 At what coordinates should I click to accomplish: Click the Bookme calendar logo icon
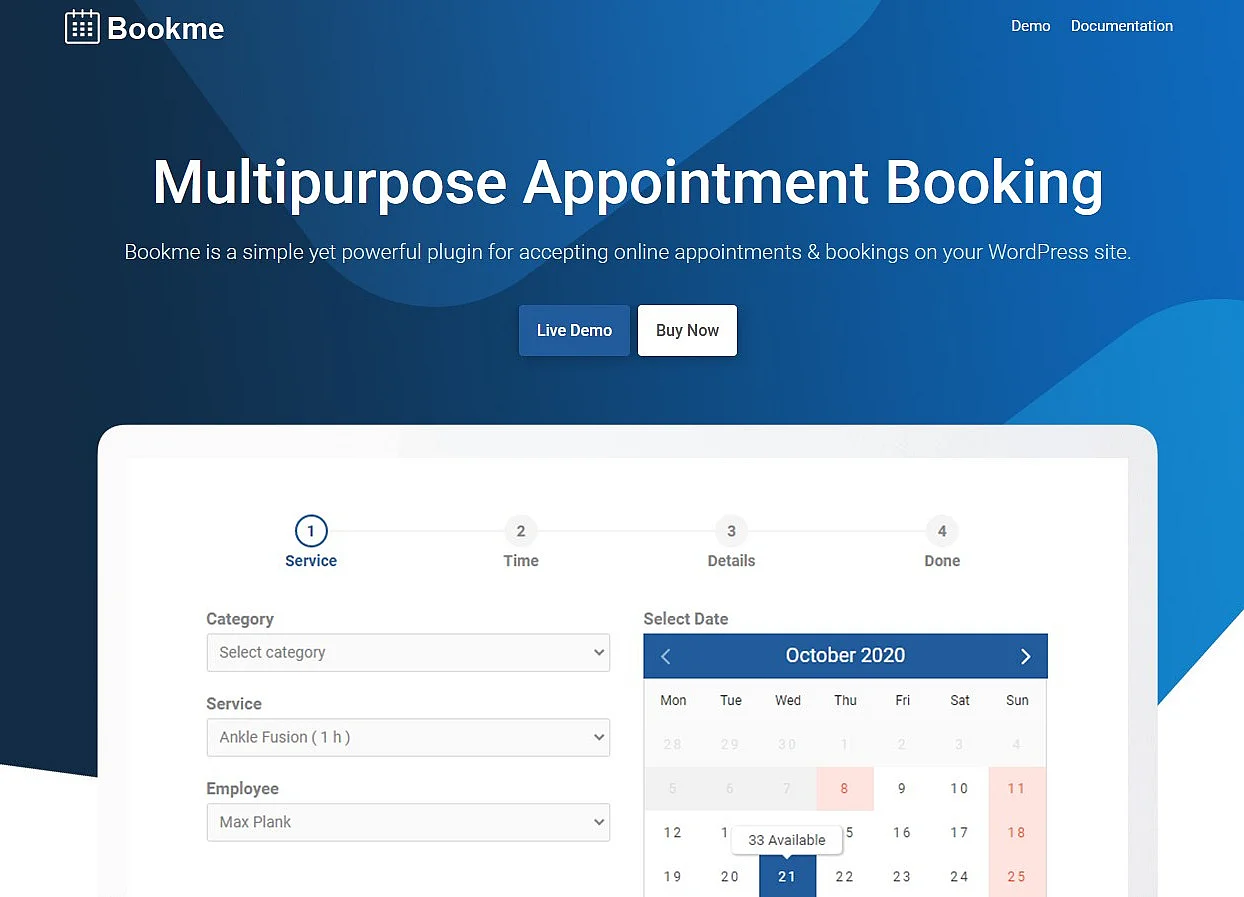tap(82, 27)
